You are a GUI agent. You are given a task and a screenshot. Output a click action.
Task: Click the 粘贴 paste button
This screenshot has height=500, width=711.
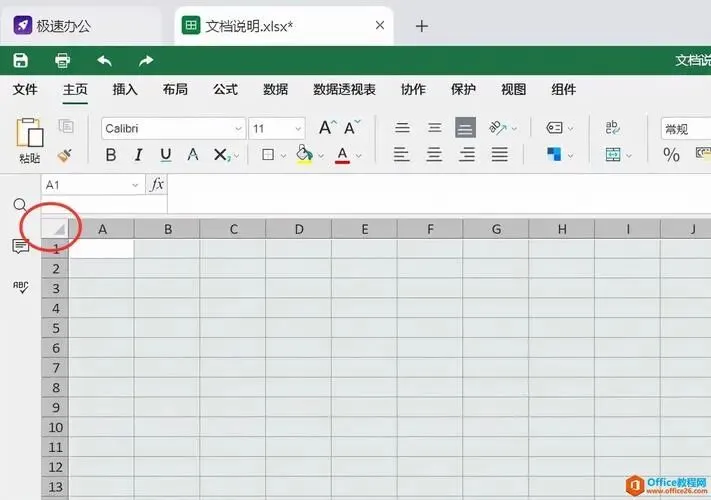[29, 141]
